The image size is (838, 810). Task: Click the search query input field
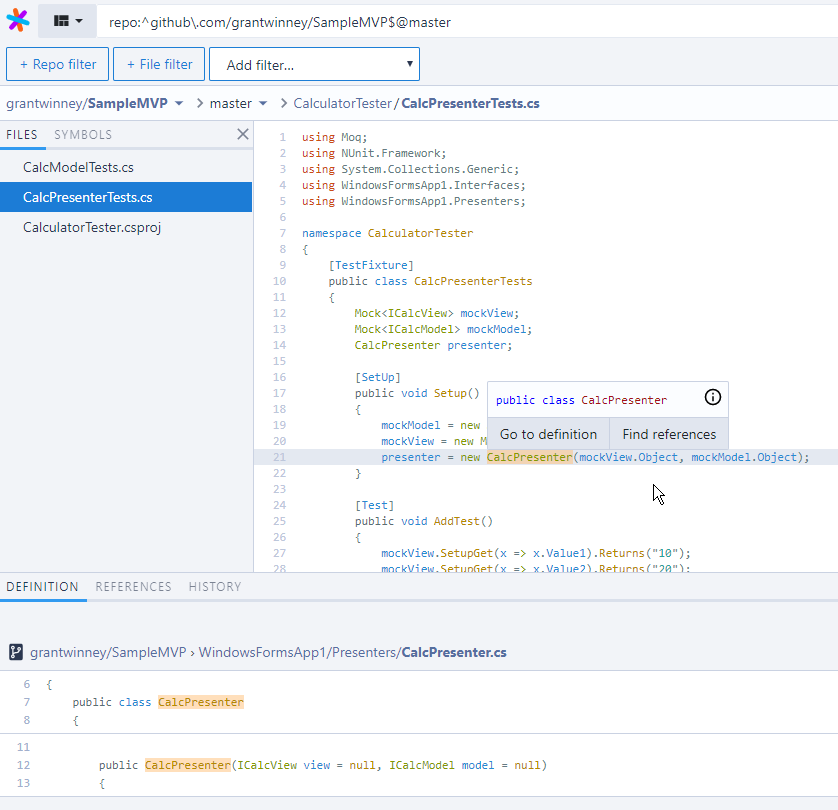[460, 21]
